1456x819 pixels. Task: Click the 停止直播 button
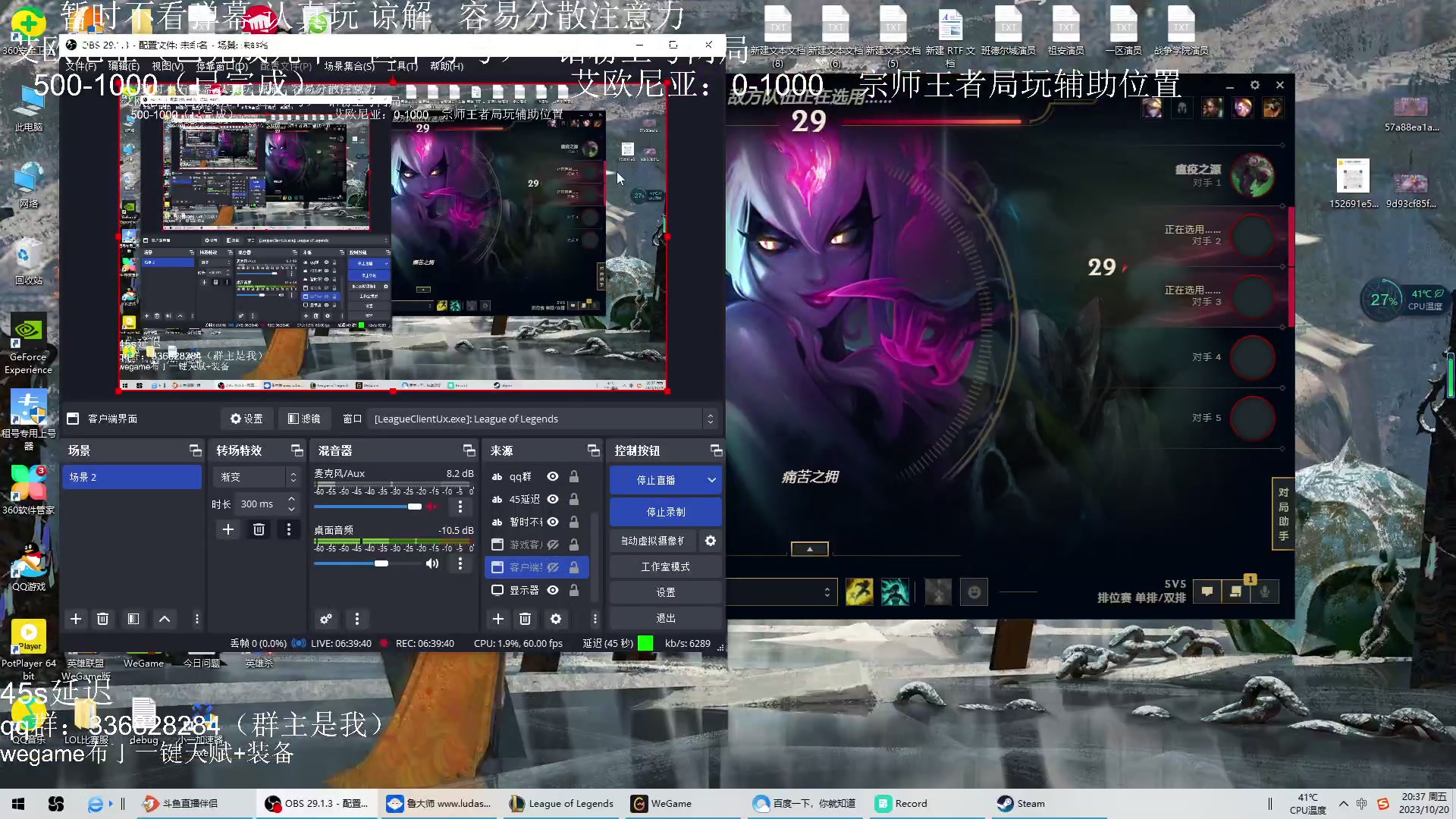(656, 480)
